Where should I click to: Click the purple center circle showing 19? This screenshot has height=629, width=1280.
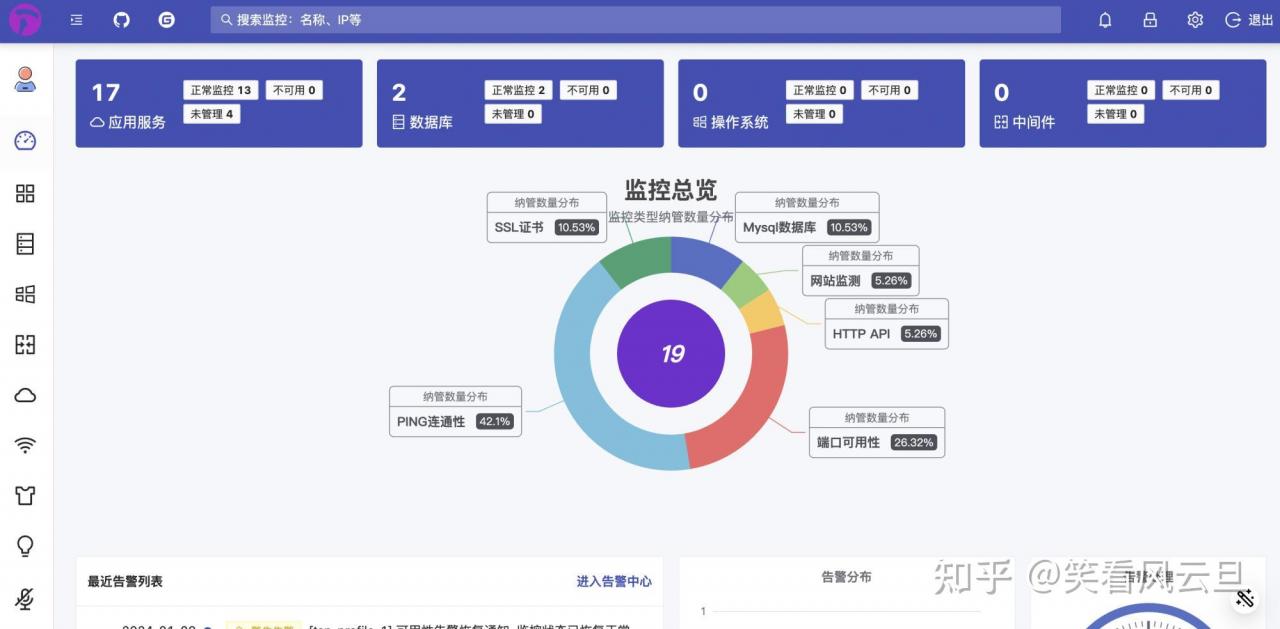(671, 353)
